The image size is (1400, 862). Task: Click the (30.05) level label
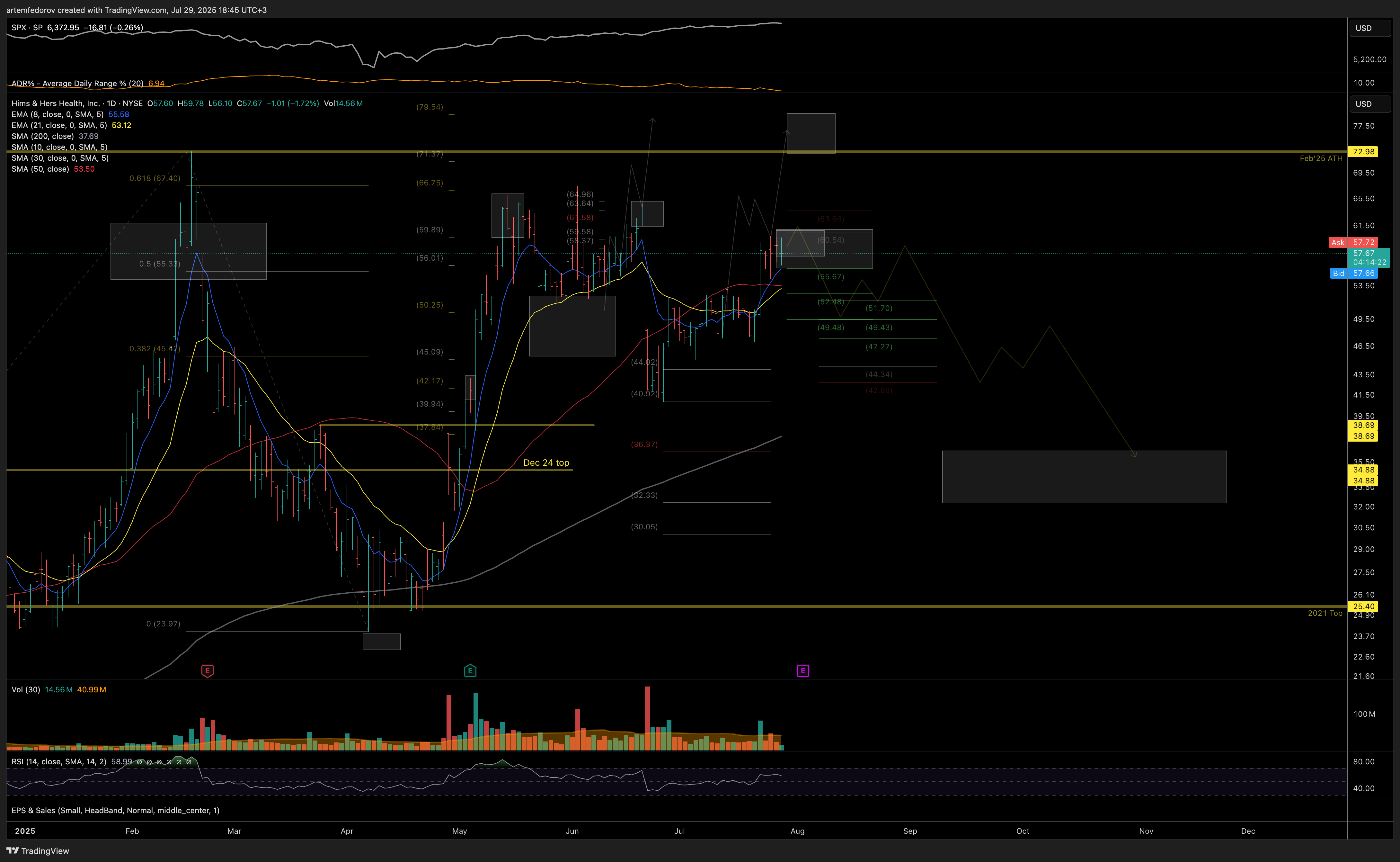click(644, 527)
